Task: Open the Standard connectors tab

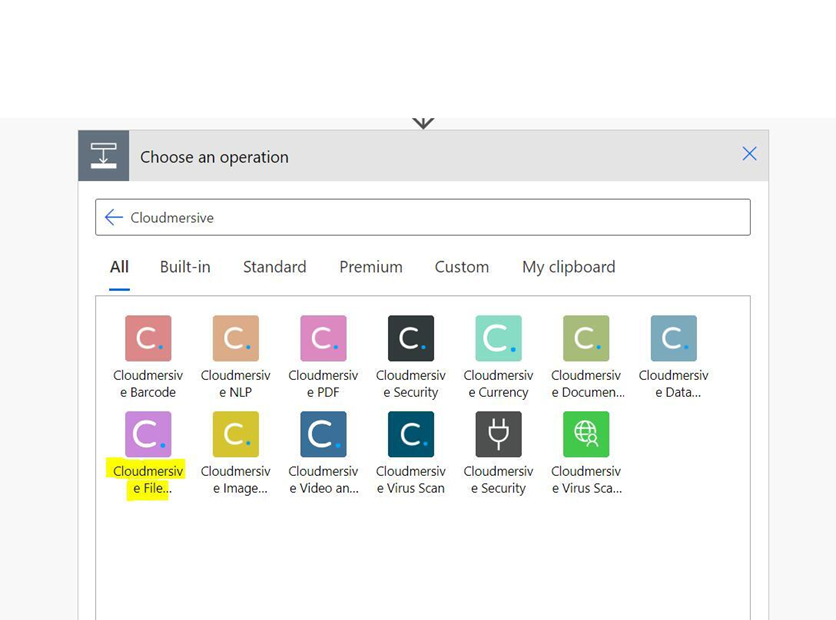Action: coord(275,267)
